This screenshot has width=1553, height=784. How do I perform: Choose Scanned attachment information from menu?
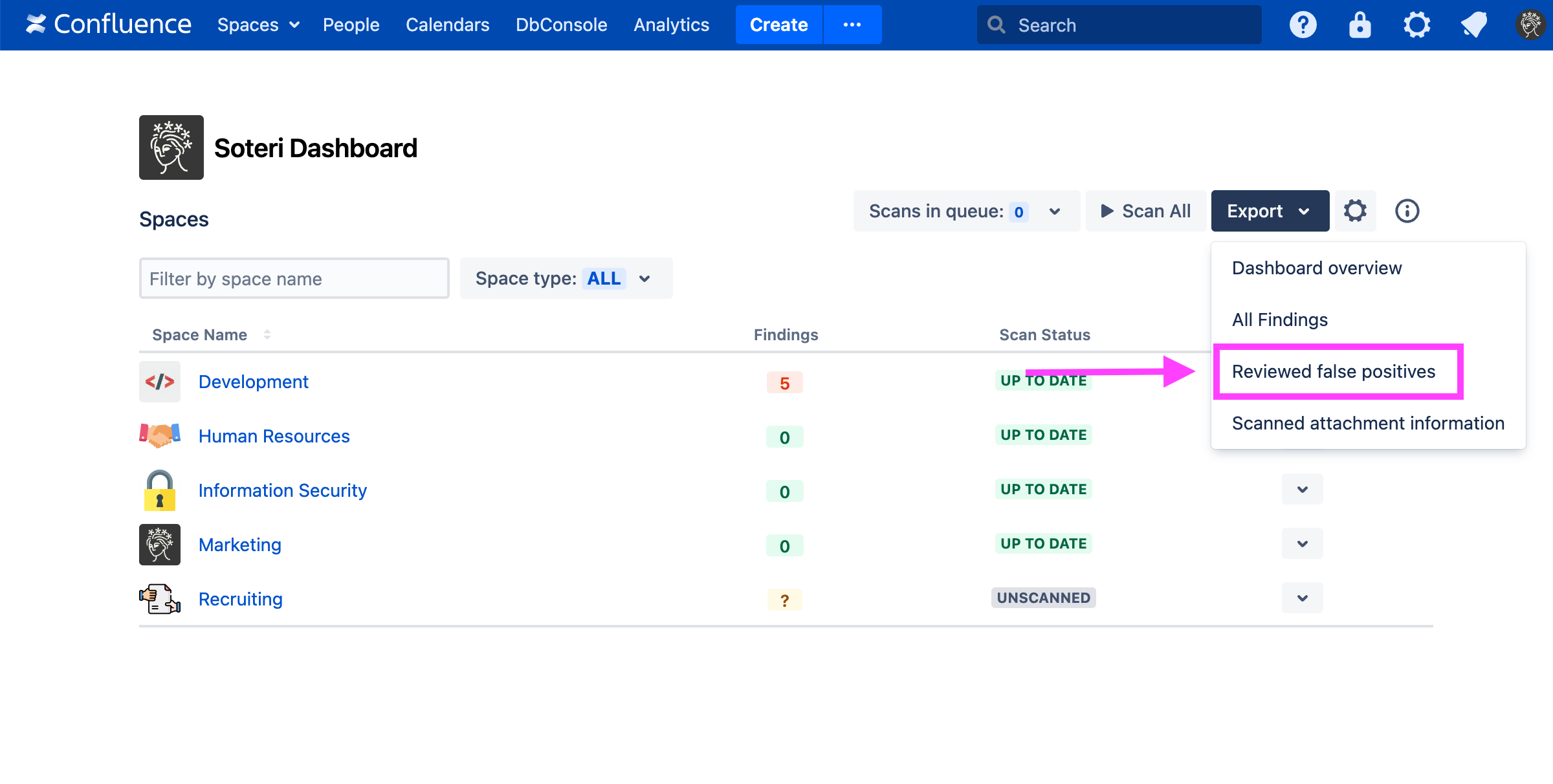click(x=1367, y=423)
